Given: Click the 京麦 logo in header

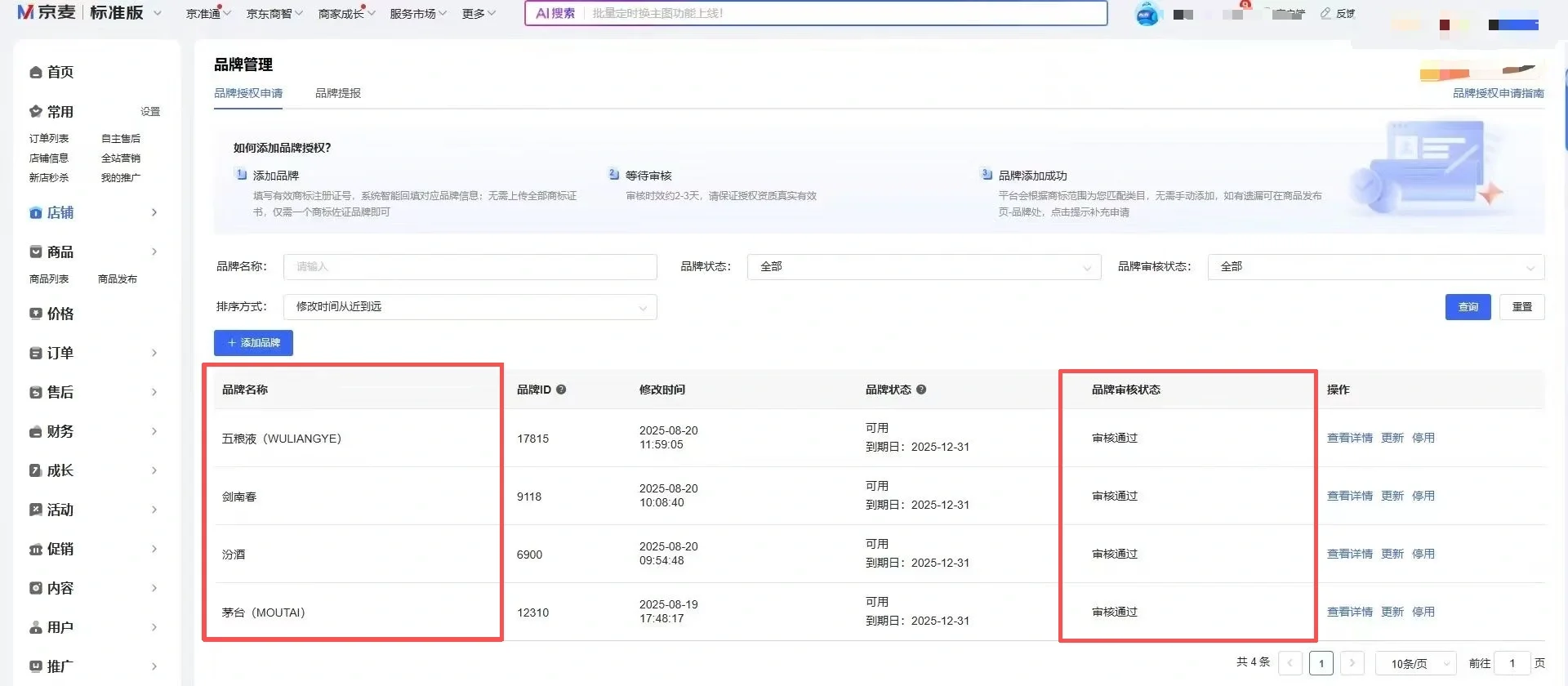Looking at the screenshot, I should pyautogui.click(x=47, y=12).
